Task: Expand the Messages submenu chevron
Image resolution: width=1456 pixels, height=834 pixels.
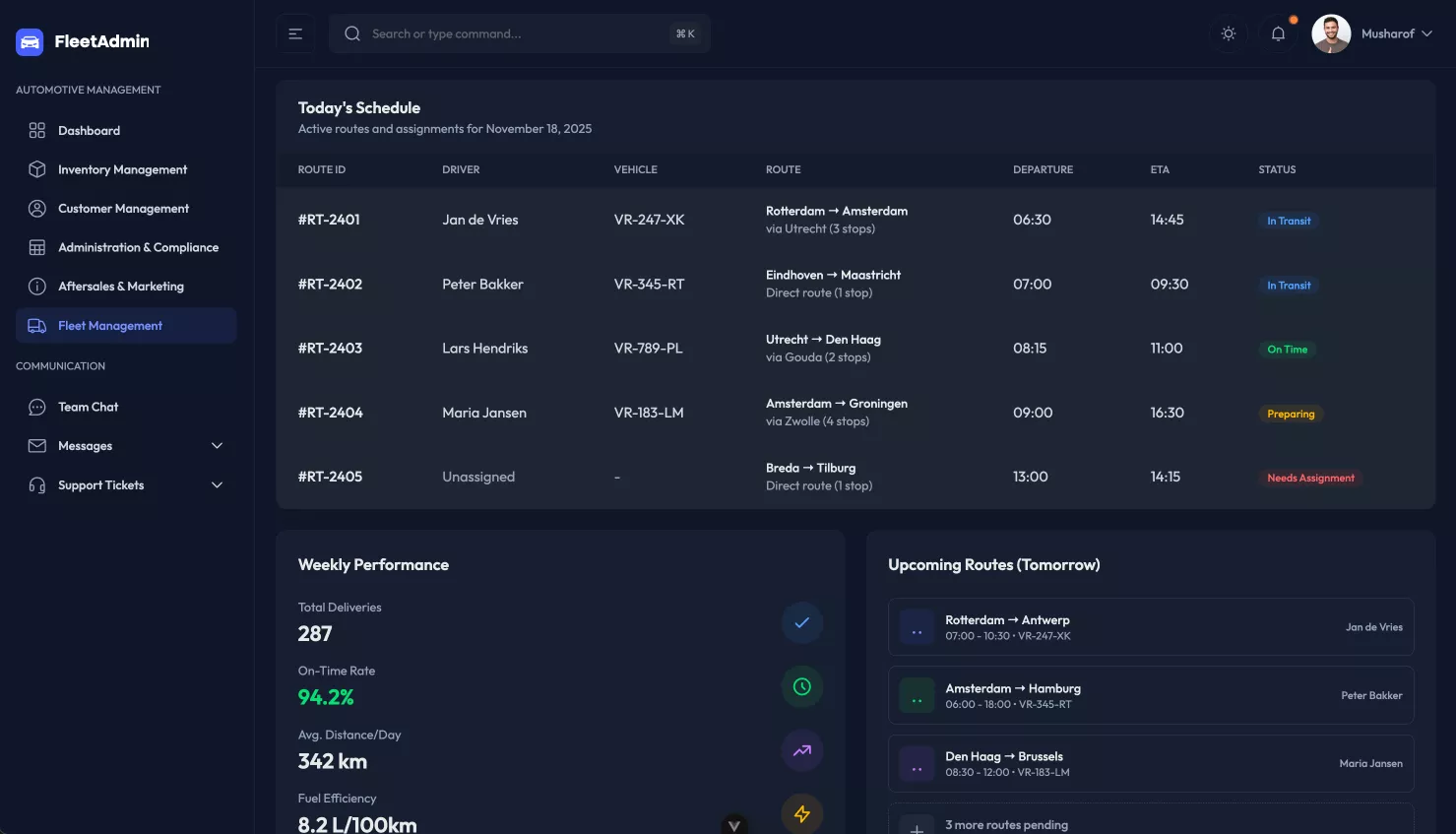Action: pos(217,446)
